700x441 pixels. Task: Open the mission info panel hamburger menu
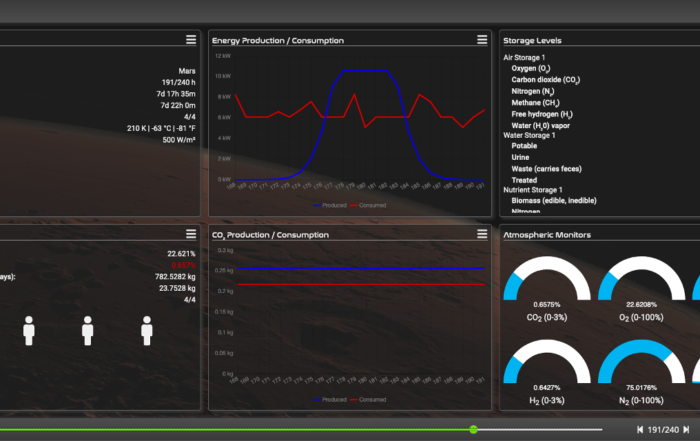click(x=190, y=40)
